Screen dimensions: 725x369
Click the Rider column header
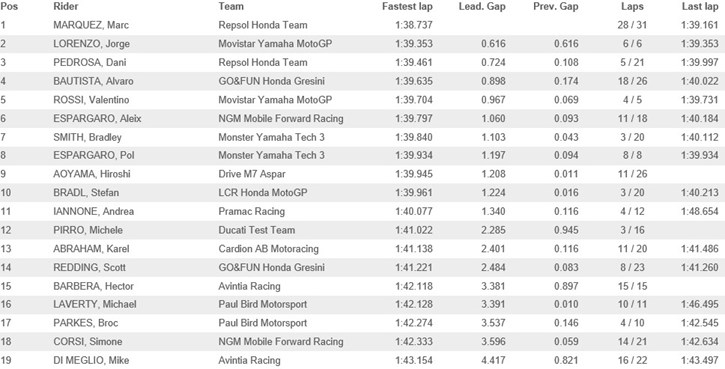[x=66, y=7]
